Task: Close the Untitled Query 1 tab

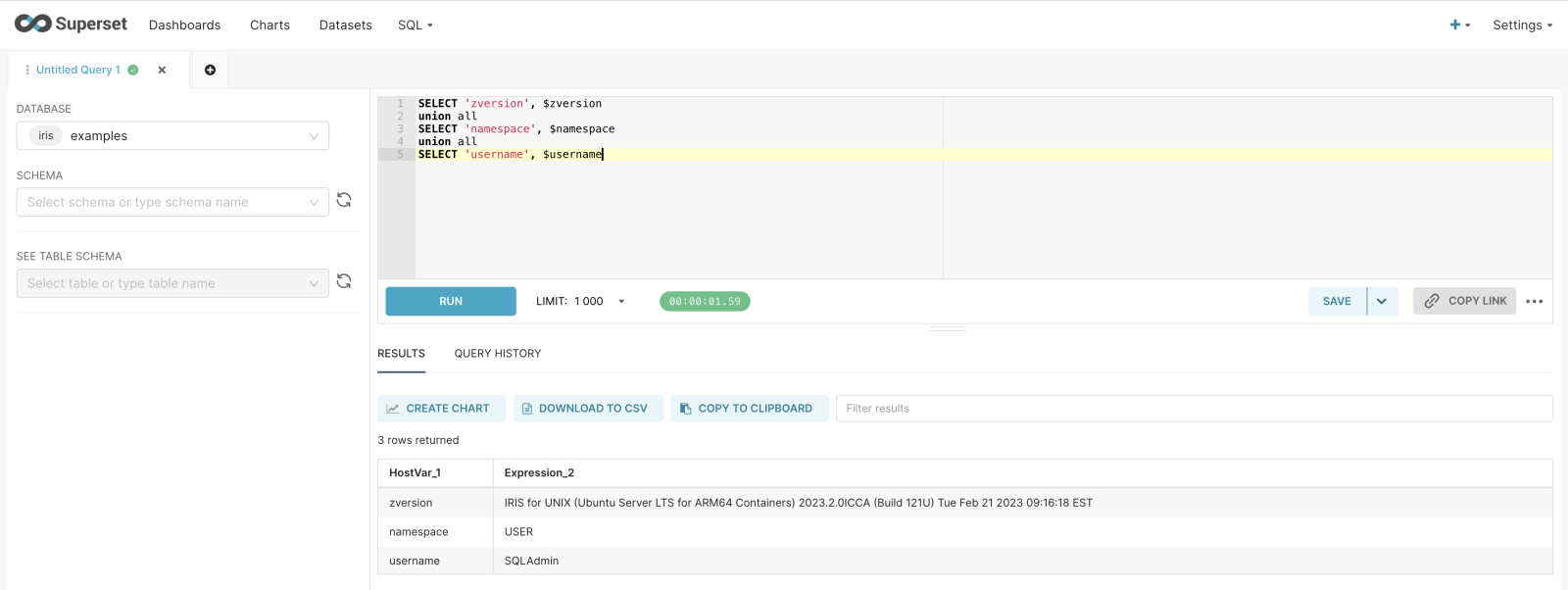Action: [x=162, y=70]
